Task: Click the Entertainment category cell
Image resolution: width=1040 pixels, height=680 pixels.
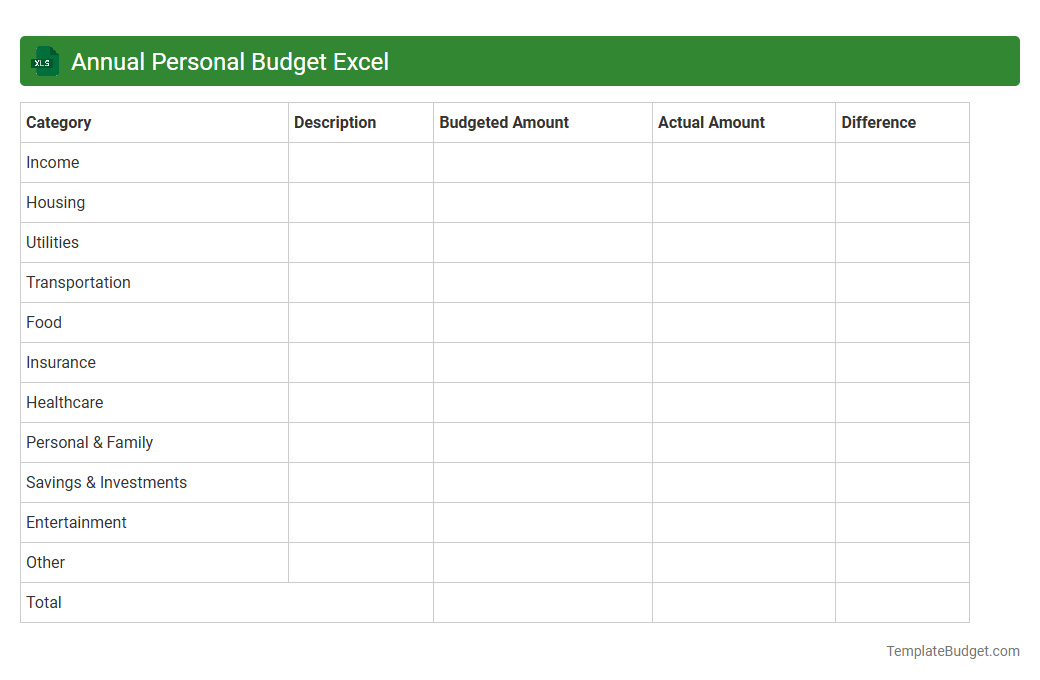Action: pos(76,522)
